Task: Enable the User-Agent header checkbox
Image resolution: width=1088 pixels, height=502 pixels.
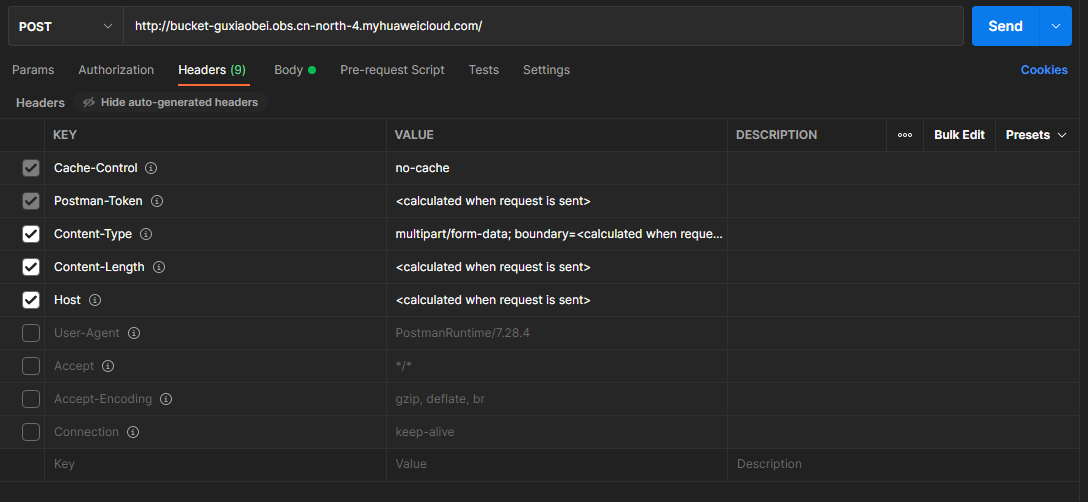Action: pos(31,333)
